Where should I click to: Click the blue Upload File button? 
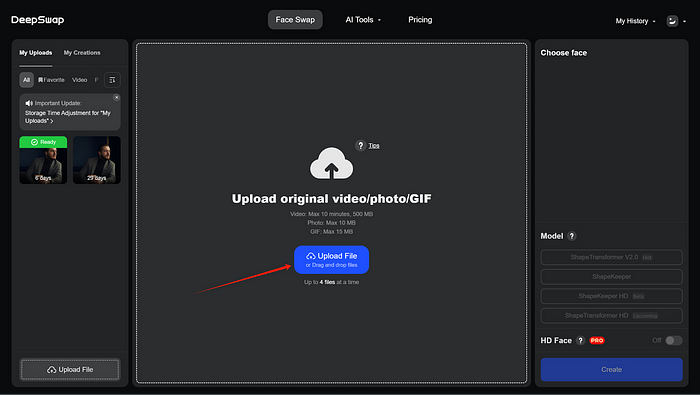331,260
